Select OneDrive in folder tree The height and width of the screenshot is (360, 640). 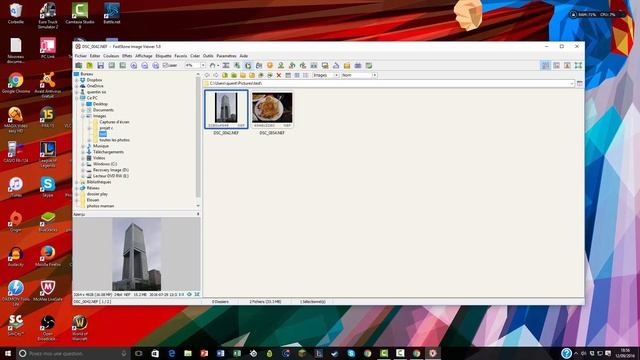[95, 86]
